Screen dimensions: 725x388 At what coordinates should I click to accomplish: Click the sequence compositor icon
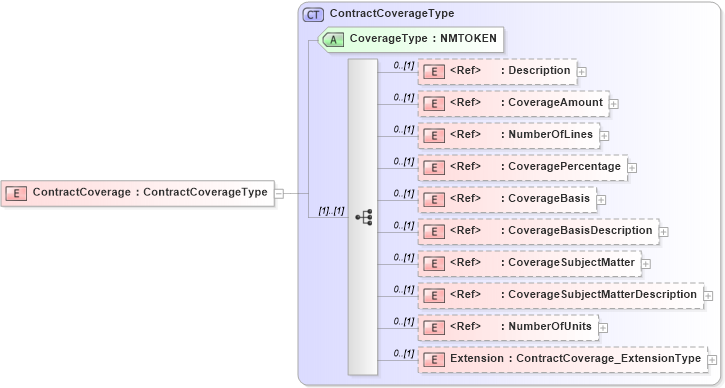click(x=364, y=217)
